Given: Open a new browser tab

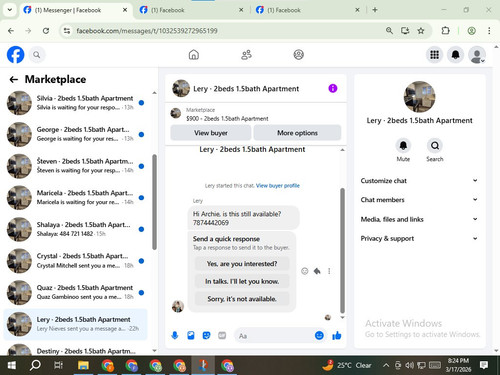Looking at the screenshot, I should (375, 10).
